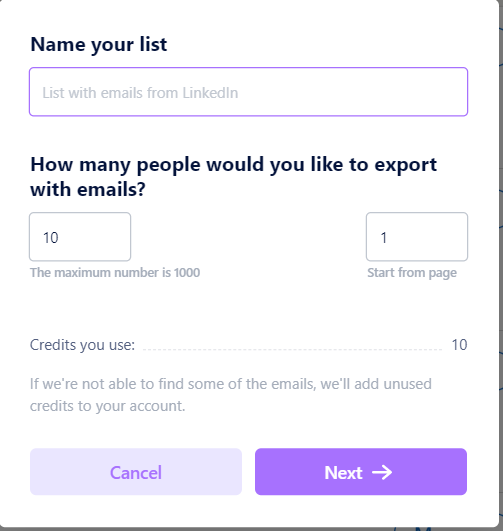The image size is (503, 531).
Task: Click the word 'Next' on purple button
Action: pos(343,473)
